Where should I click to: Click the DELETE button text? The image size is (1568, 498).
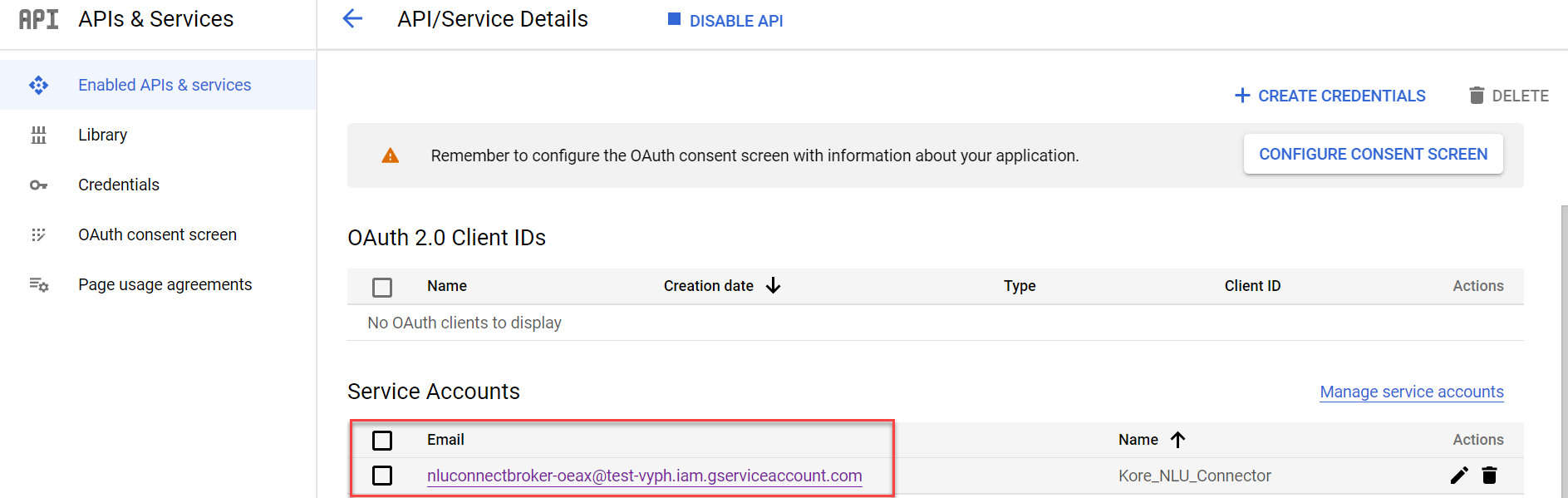1520,96
